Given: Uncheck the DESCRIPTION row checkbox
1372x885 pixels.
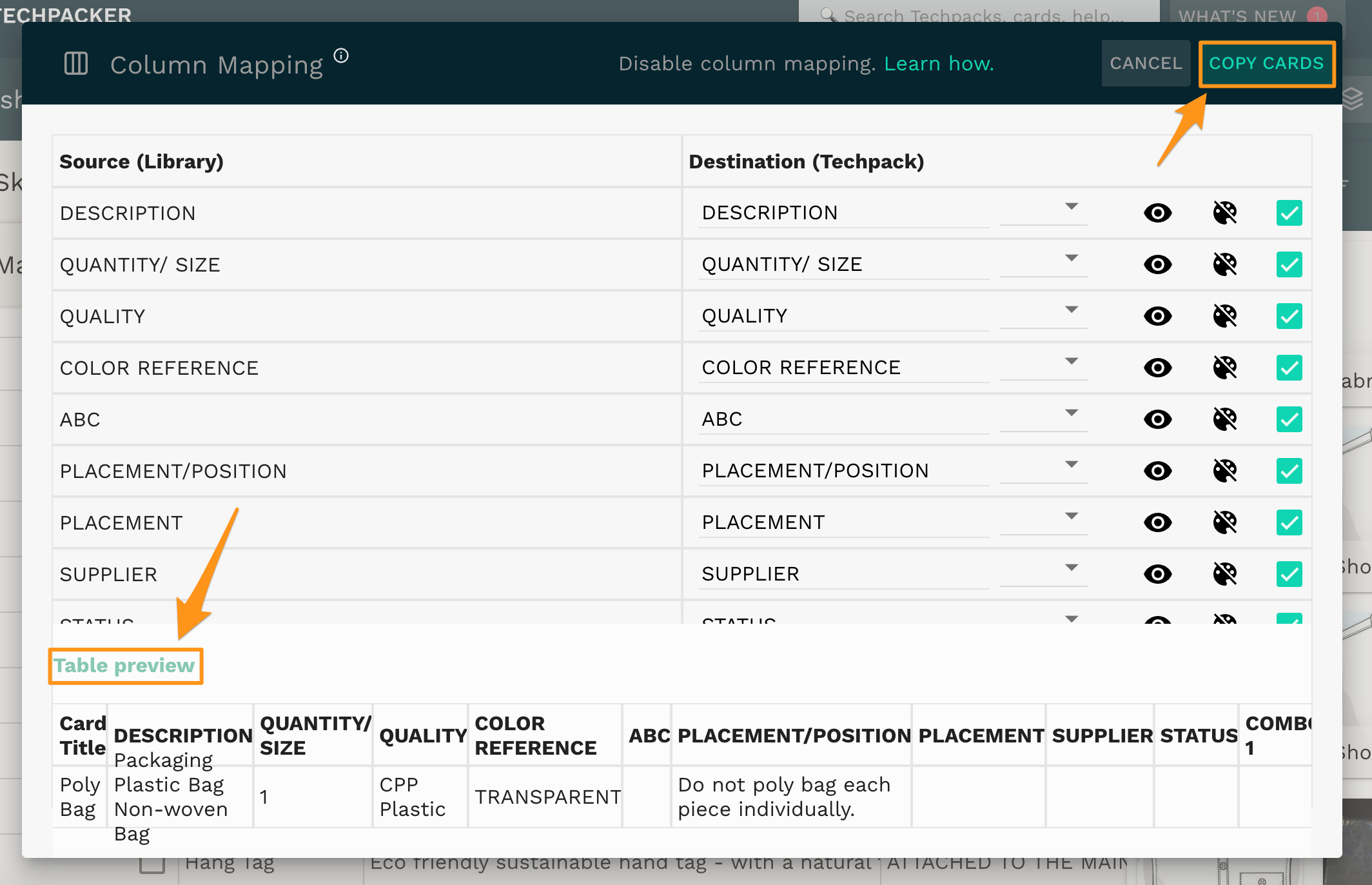Looking at the screenshot, I should pyautogui.click(x=1289, y=213).
